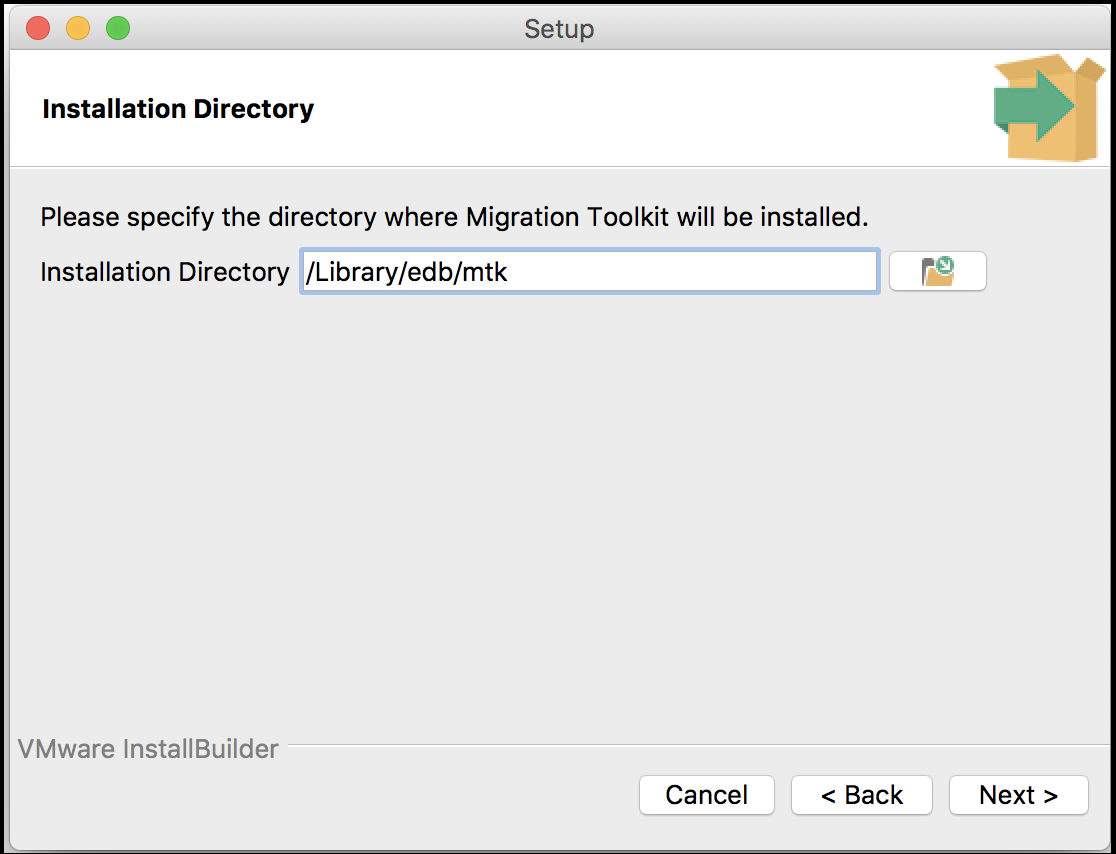Screen dimensions: 1116x854
Task: Cancel the Migration Toolkit setup
Action: [x=707, y=795]
